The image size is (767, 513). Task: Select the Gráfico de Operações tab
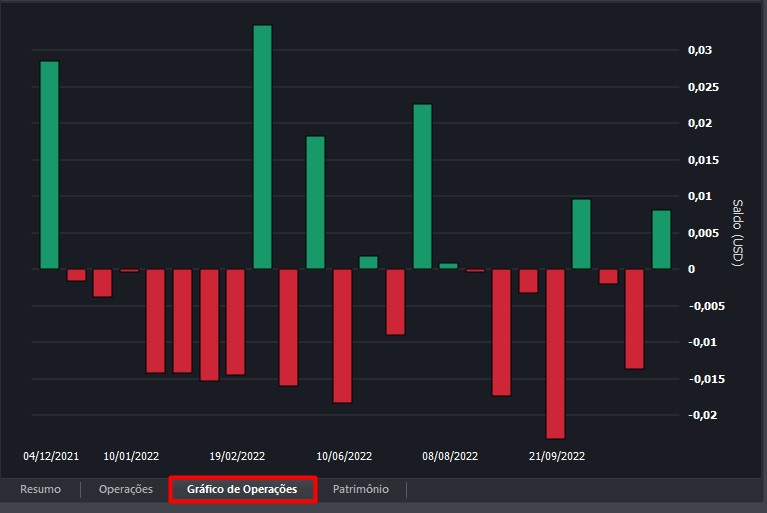[242, 489]
